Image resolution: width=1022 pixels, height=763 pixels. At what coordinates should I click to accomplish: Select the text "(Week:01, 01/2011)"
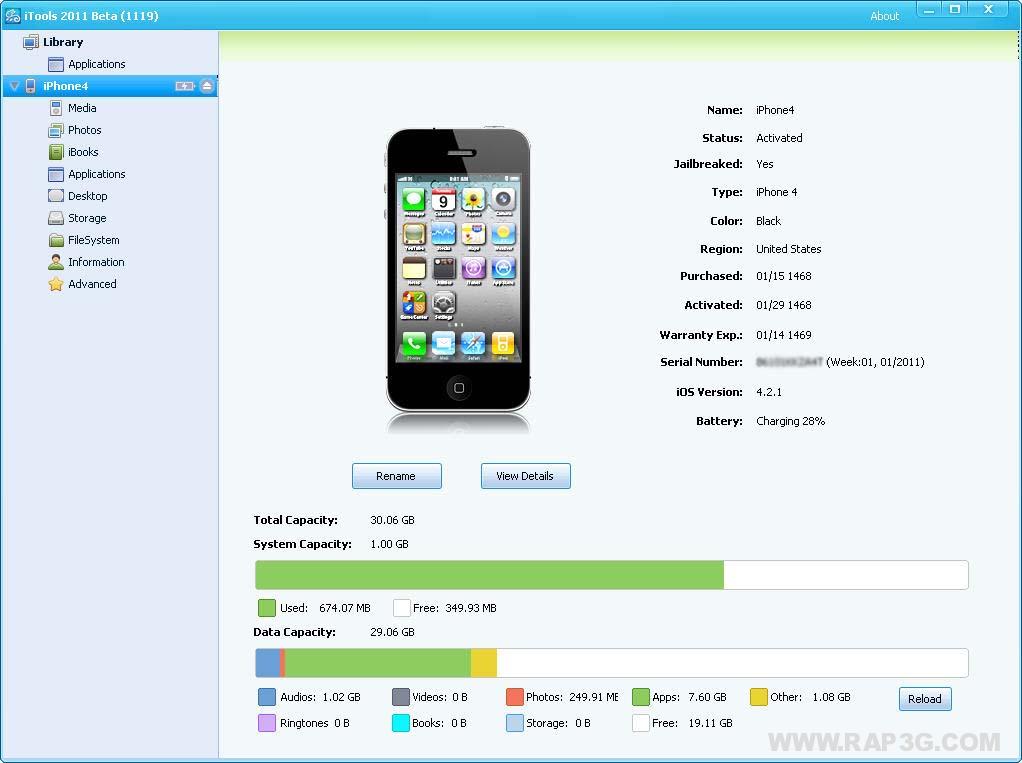[x=875, y=362]
